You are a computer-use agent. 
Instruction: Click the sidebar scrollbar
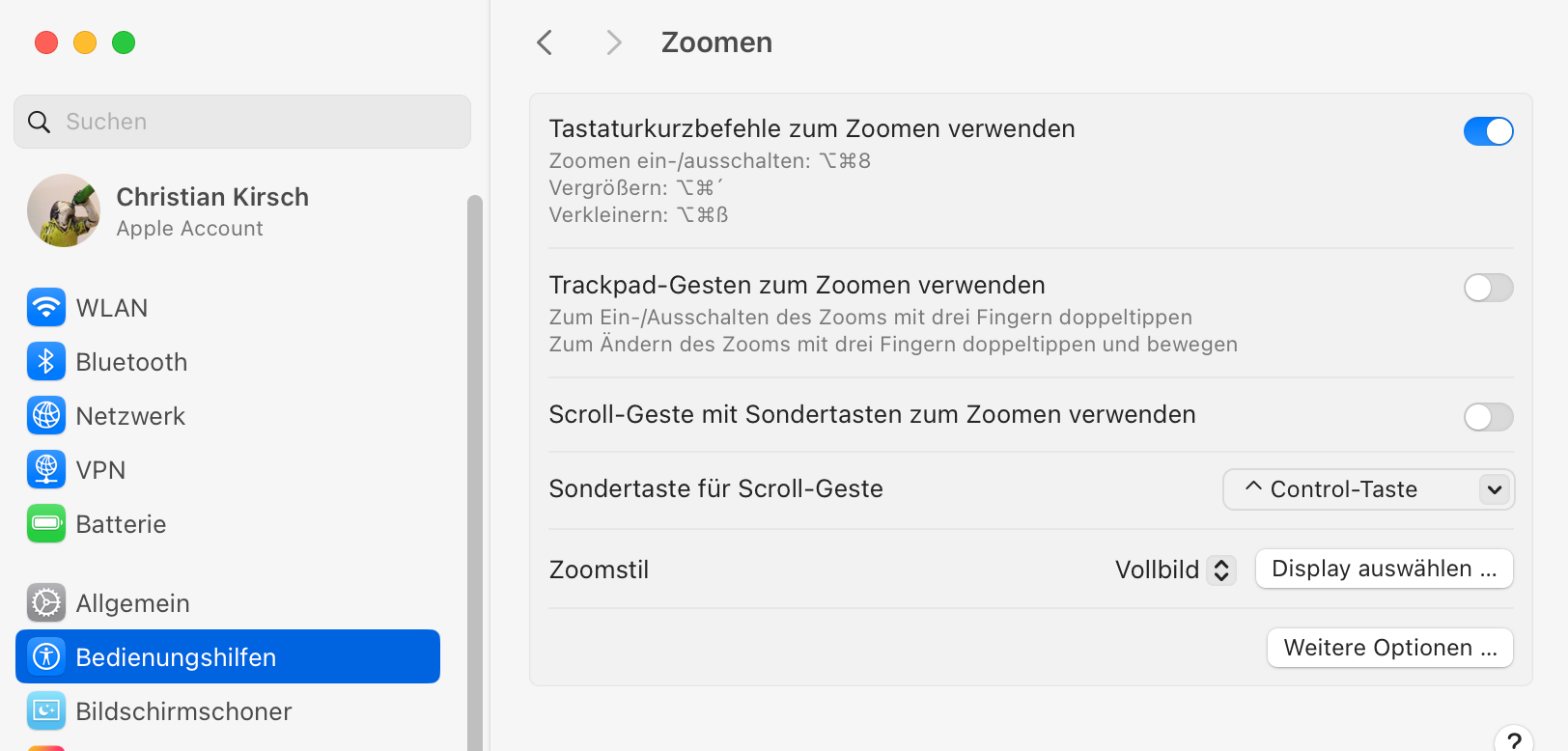[x=474, y=472]
